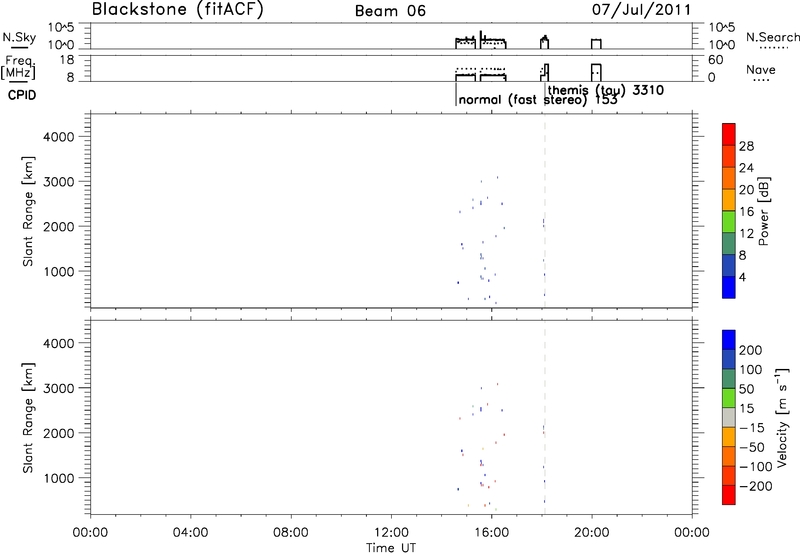Pick the yellow-orange Power segment between 16 and 20

point(729,200)
